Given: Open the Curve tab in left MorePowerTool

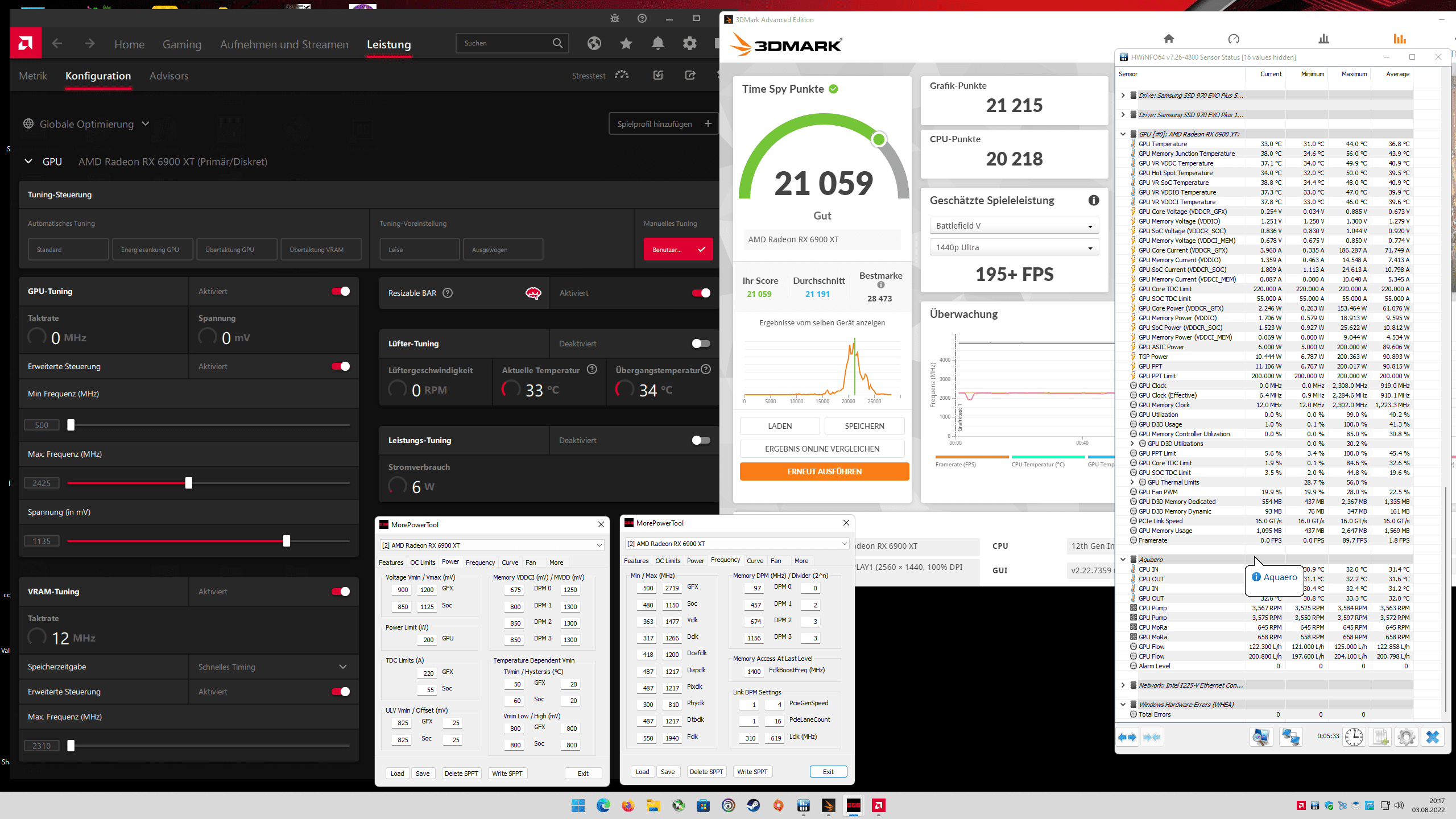Looking at the screenshot, I should coord(510,562).
